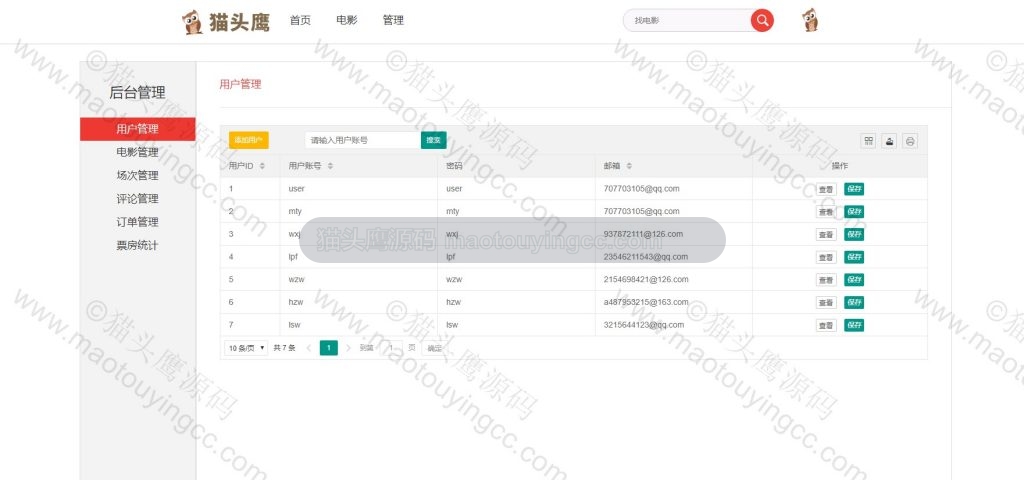Click email 937872111@126.com
The height and width of the screenshot is (480, 1024).
[x=643, y=234]
